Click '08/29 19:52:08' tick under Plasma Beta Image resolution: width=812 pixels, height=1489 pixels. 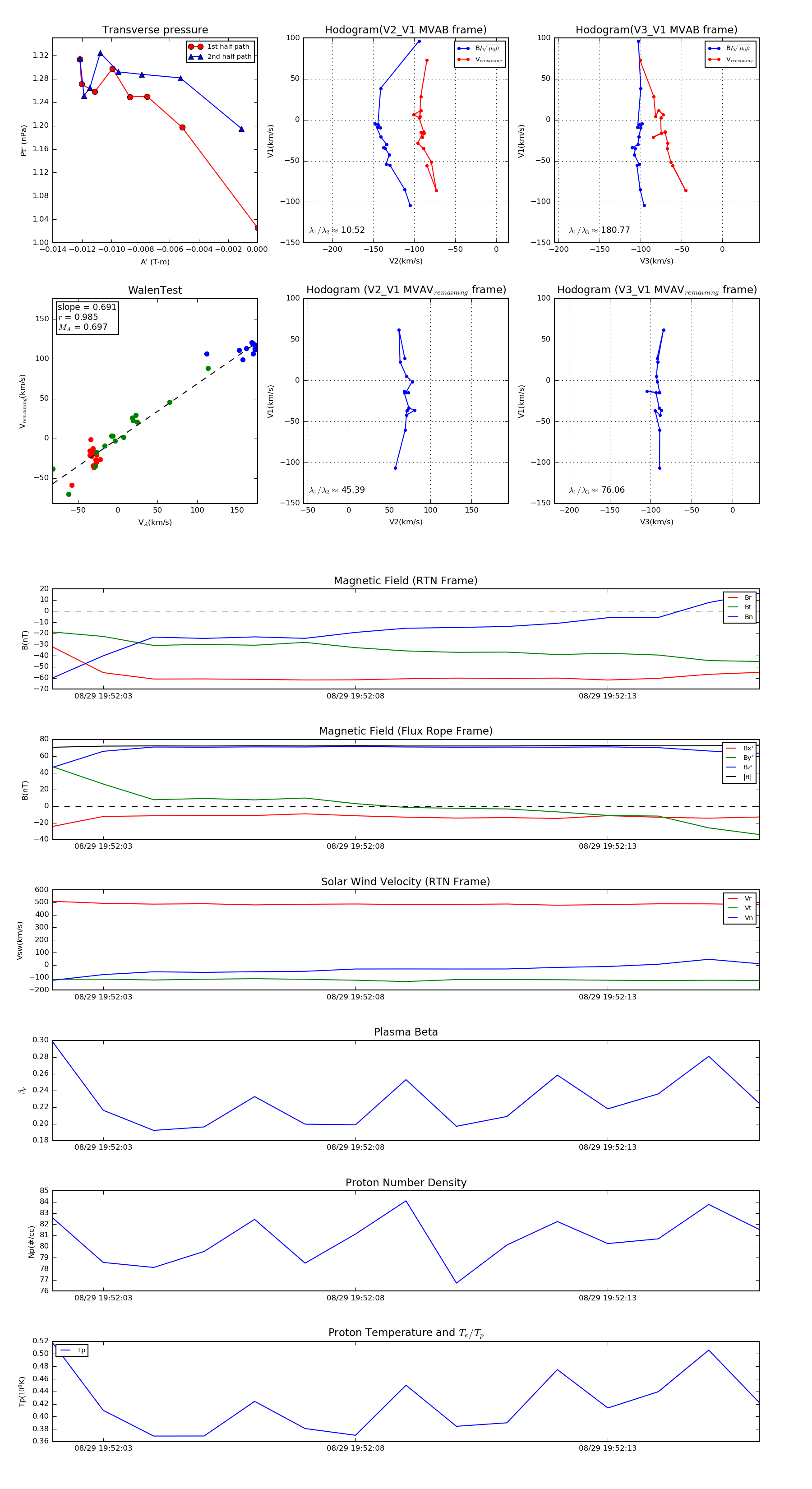355,1147
